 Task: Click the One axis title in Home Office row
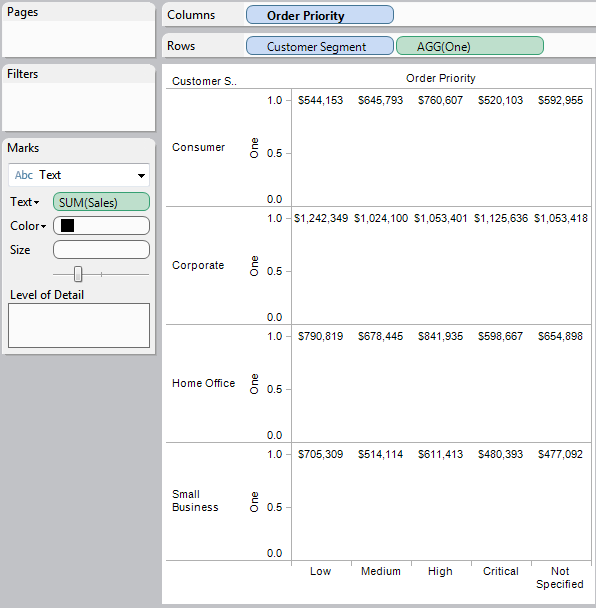pyautogui.click(x=254, y=383)
